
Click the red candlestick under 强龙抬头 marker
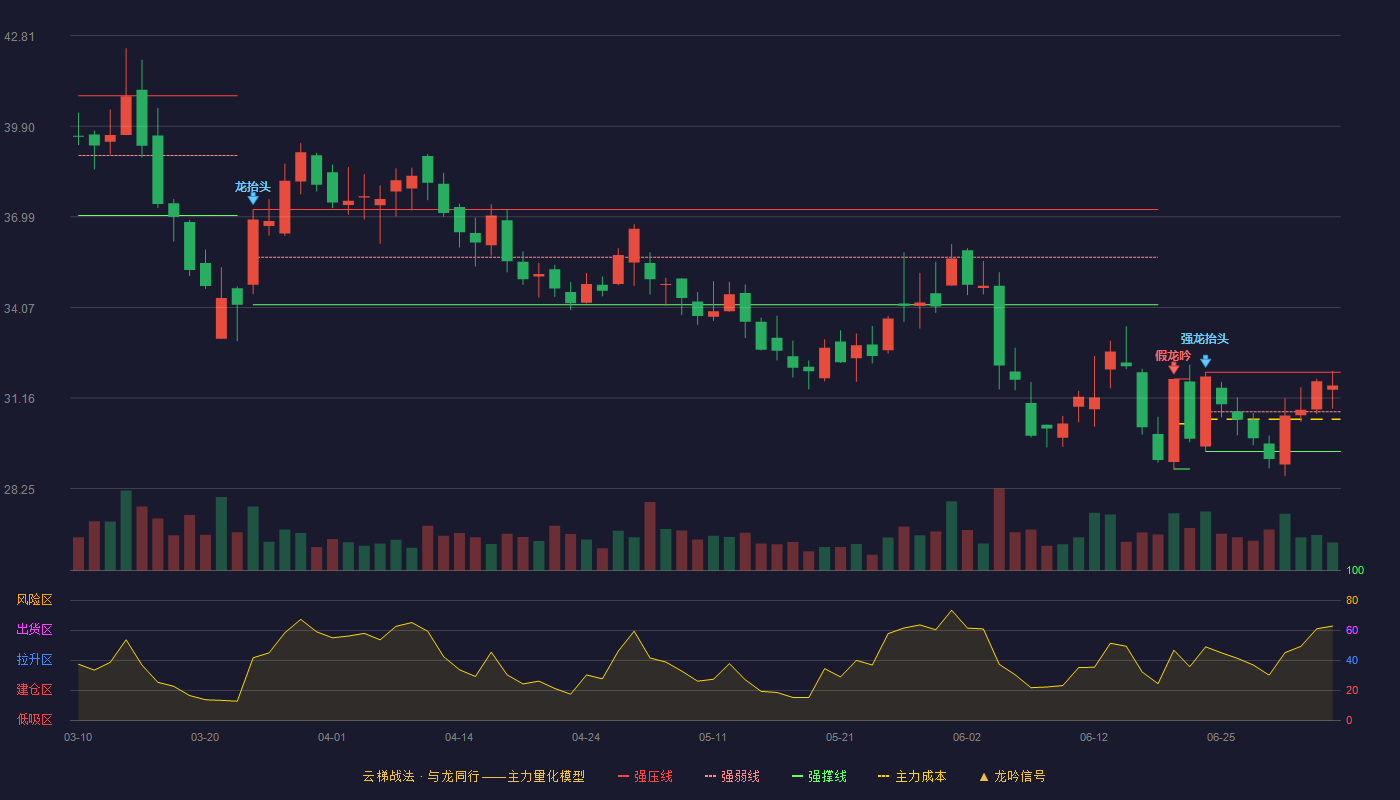[x=1205, y=411]
